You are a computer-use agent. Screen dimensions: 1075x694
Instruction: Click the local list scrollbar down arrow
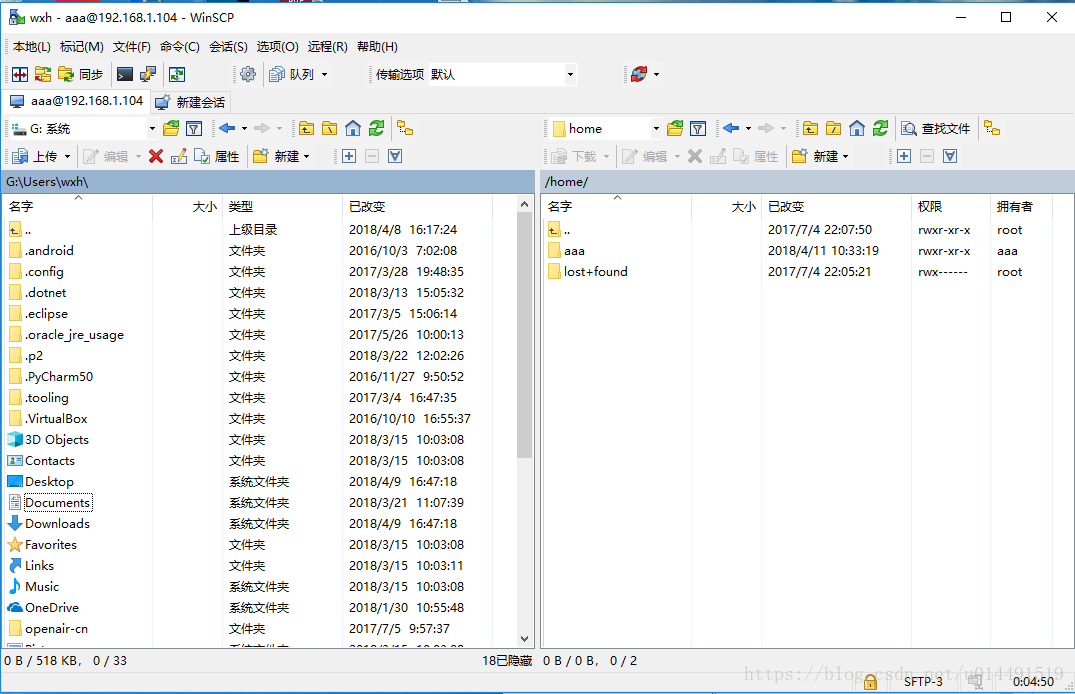[x=524, y=639]
